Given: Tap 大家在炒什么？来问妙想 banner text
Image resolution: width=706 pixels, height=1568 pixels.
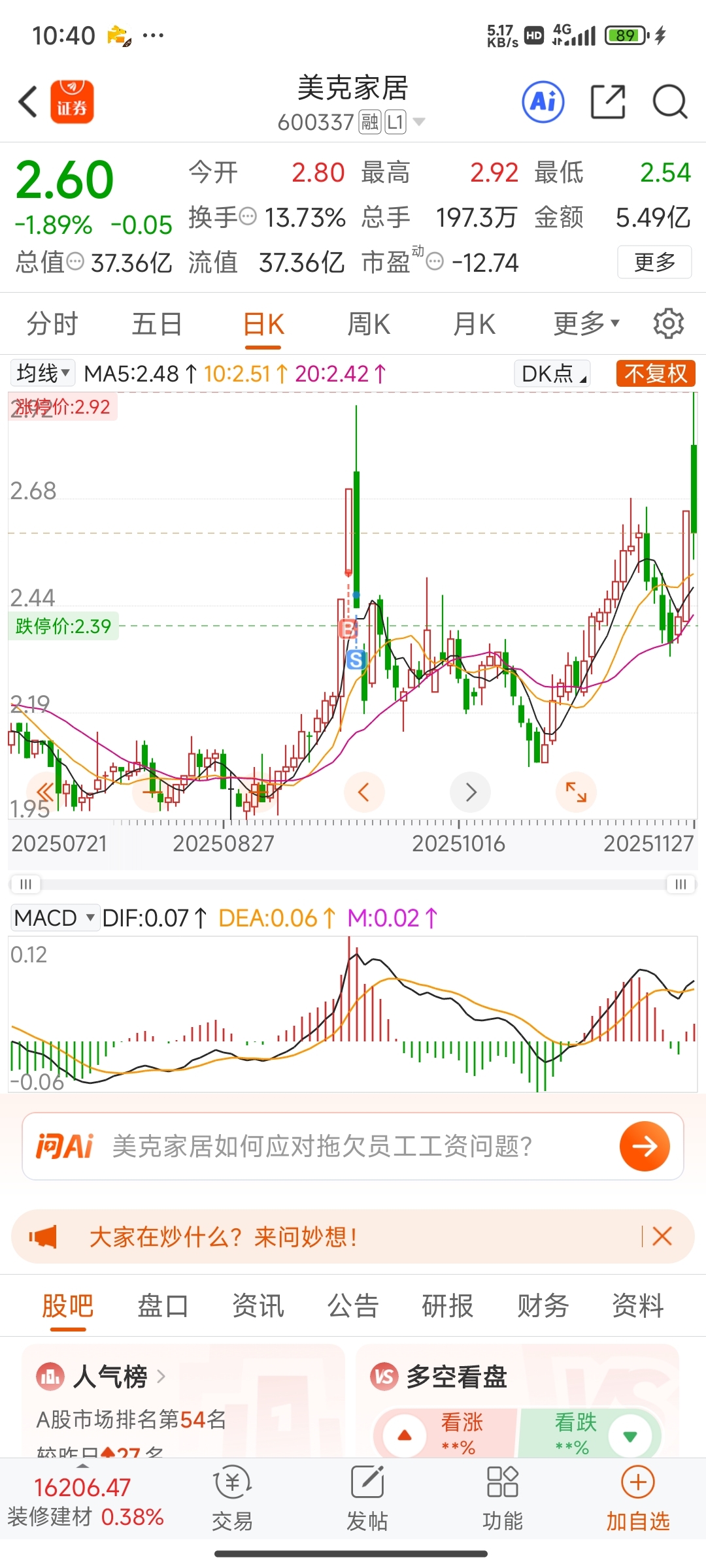Looking at the screenshot, I should click(x=224, y=1236).
